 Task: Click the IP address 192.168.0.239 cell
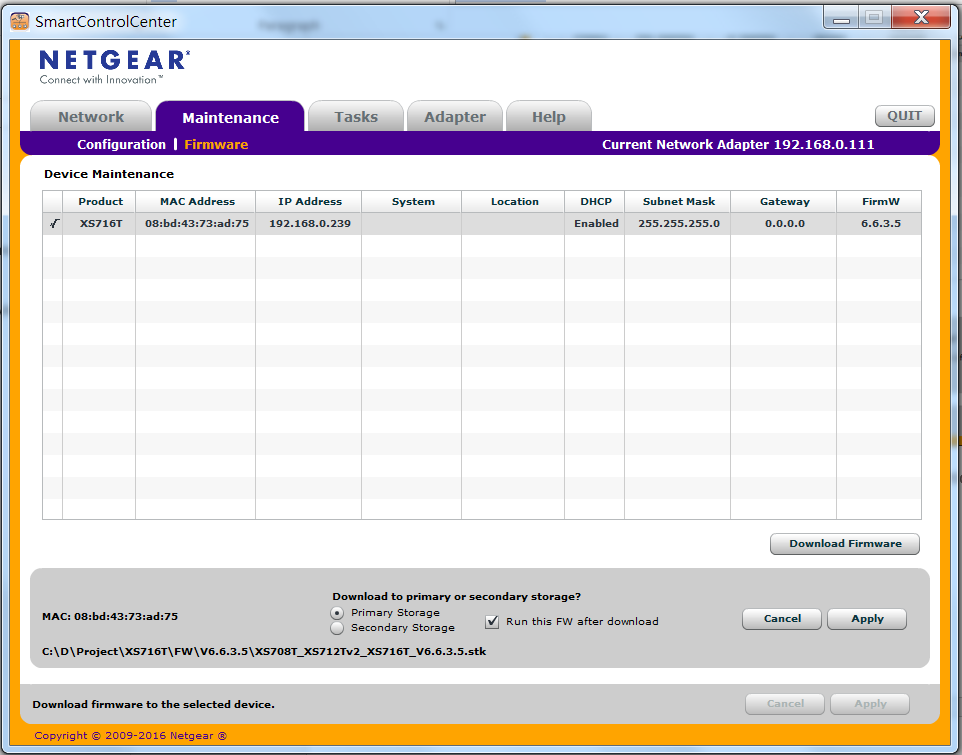tap(309, 224)
